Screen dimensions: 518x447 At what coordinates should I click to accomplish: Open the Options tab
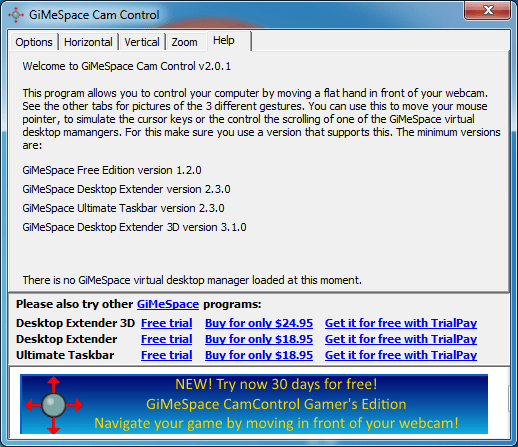click(34, 42)
